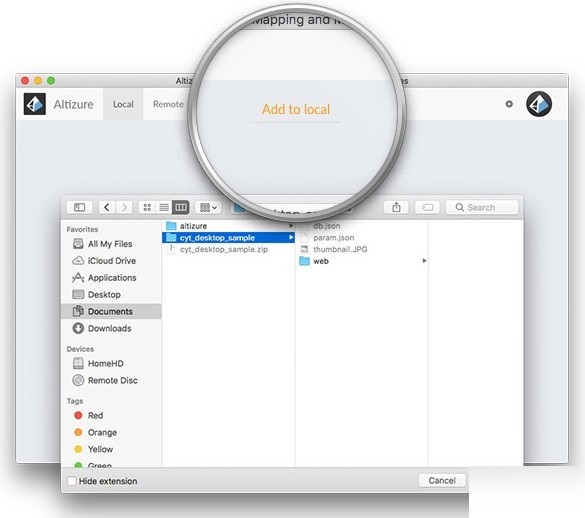Expand the web folder arrow
The width and height of the screenshot is (585, 518).
[424, 260]
